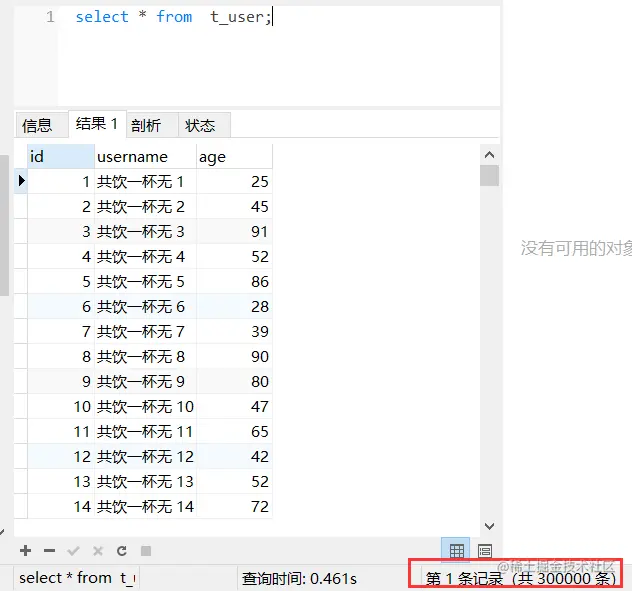
Task: Switch to form view icon
Action: tap(484, 550)
